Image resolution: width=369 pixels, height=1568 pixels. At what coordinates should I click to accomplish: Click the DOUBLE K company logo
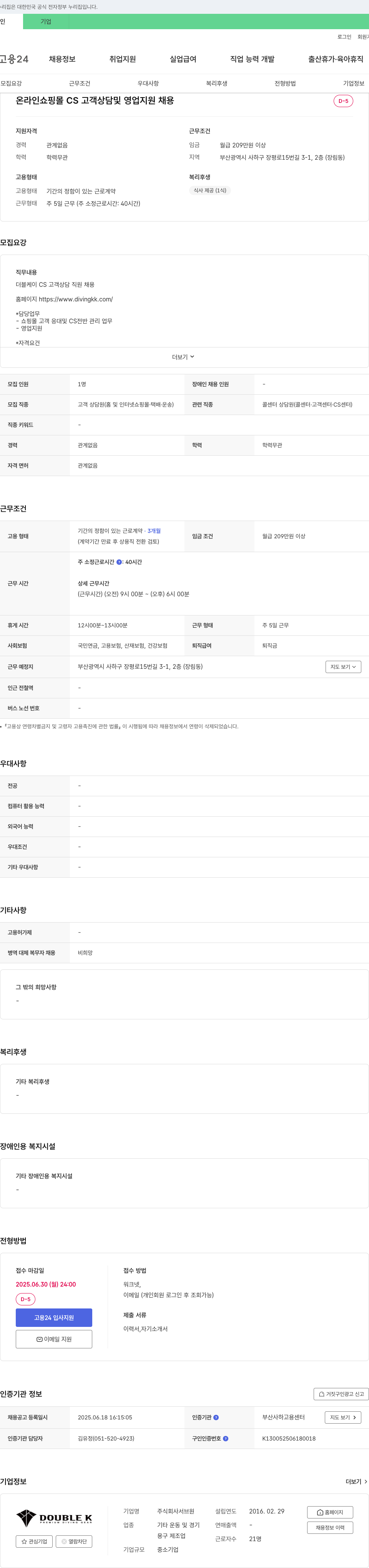(x=54, y=1519)
